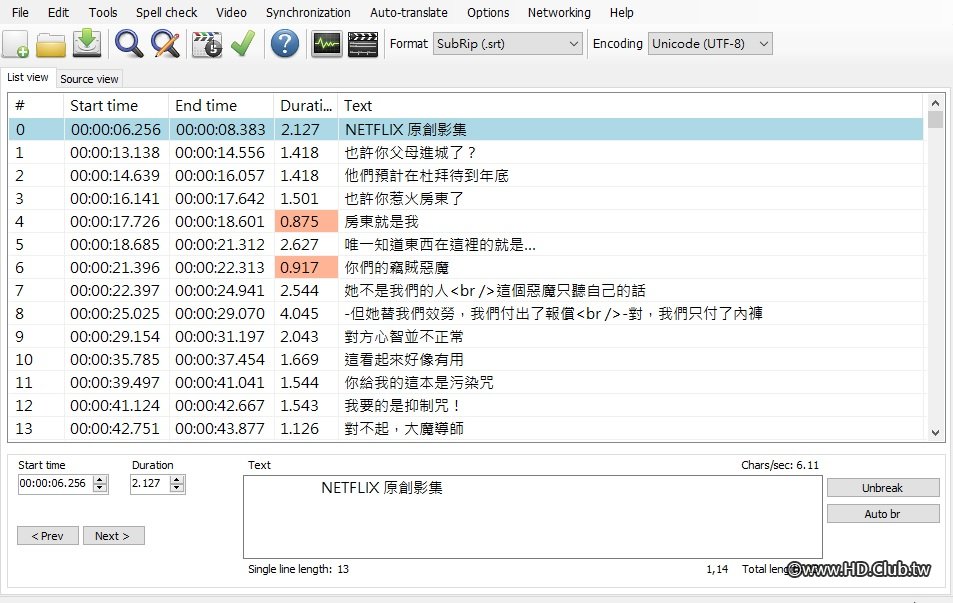The width and height of the screenshot is (953, 603).
Task: Click the Start time input field
Action: 55,483
